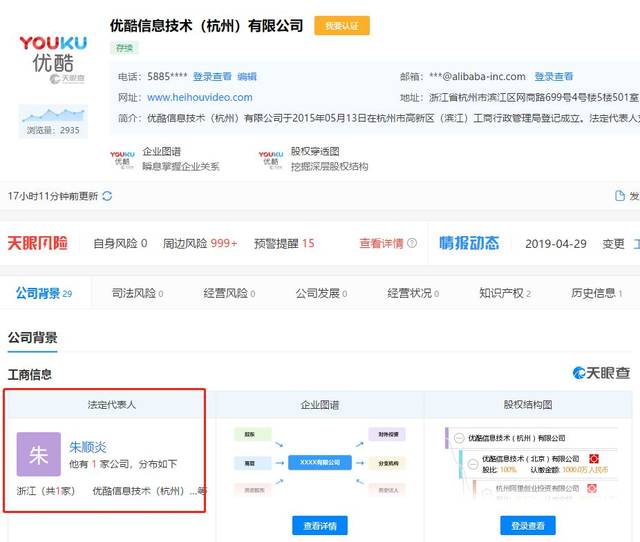Click the orange 我要认证 button

click(x=342, y=26)
